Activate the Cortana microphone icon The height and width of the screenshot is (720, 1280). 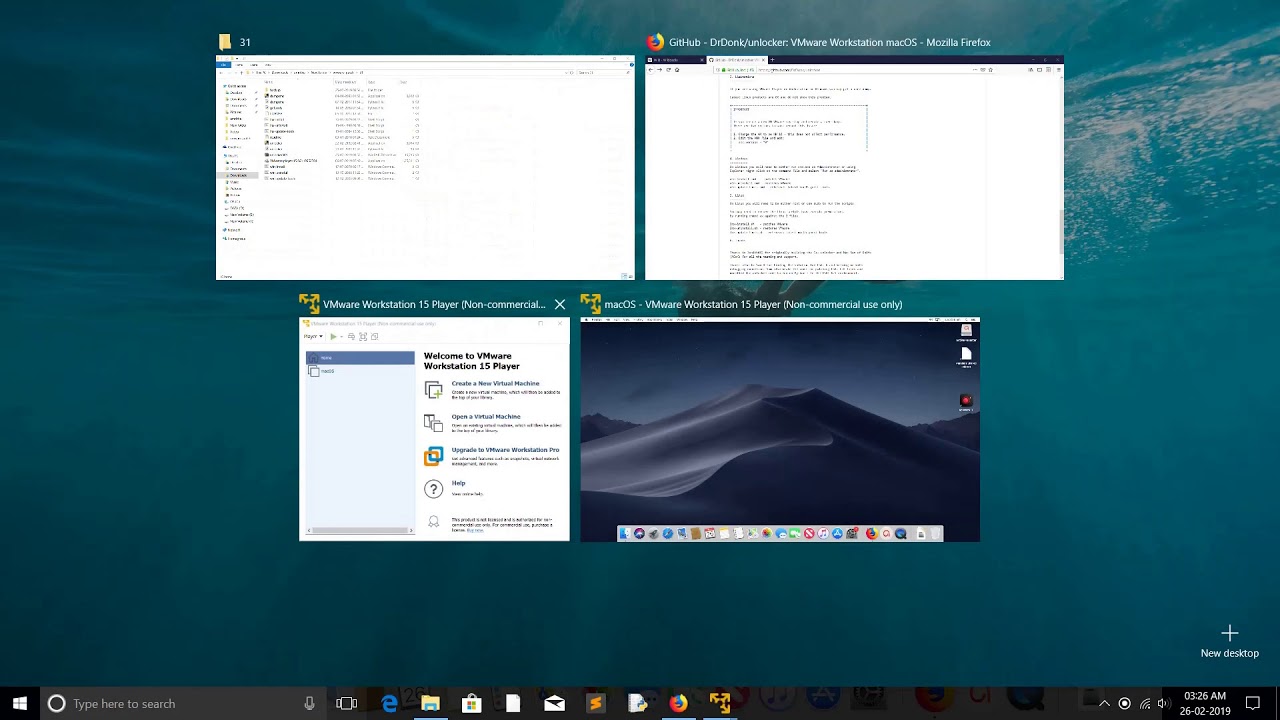click(x=309, y=703)
